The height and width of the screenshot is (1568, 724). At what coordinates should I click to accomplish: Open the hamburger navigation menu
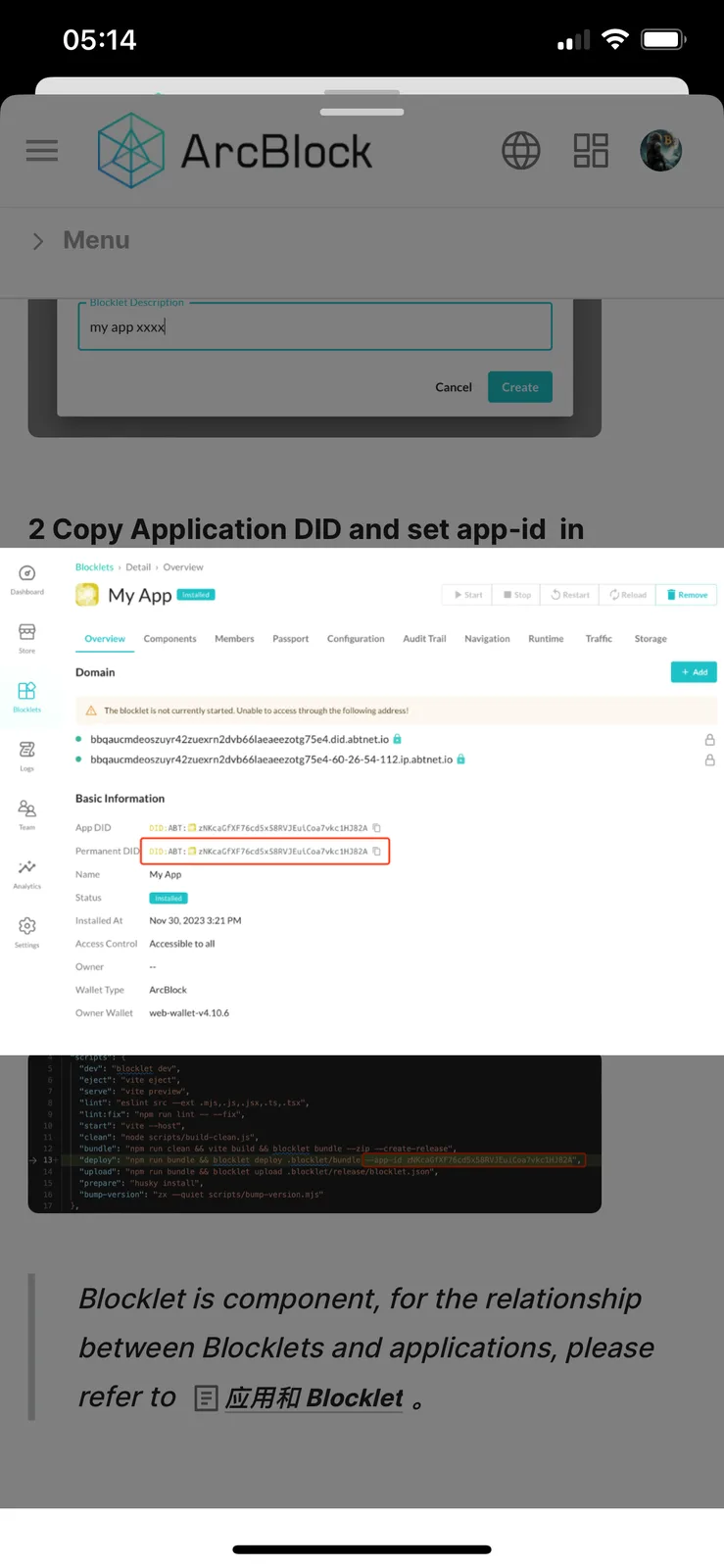pos(42,151)
